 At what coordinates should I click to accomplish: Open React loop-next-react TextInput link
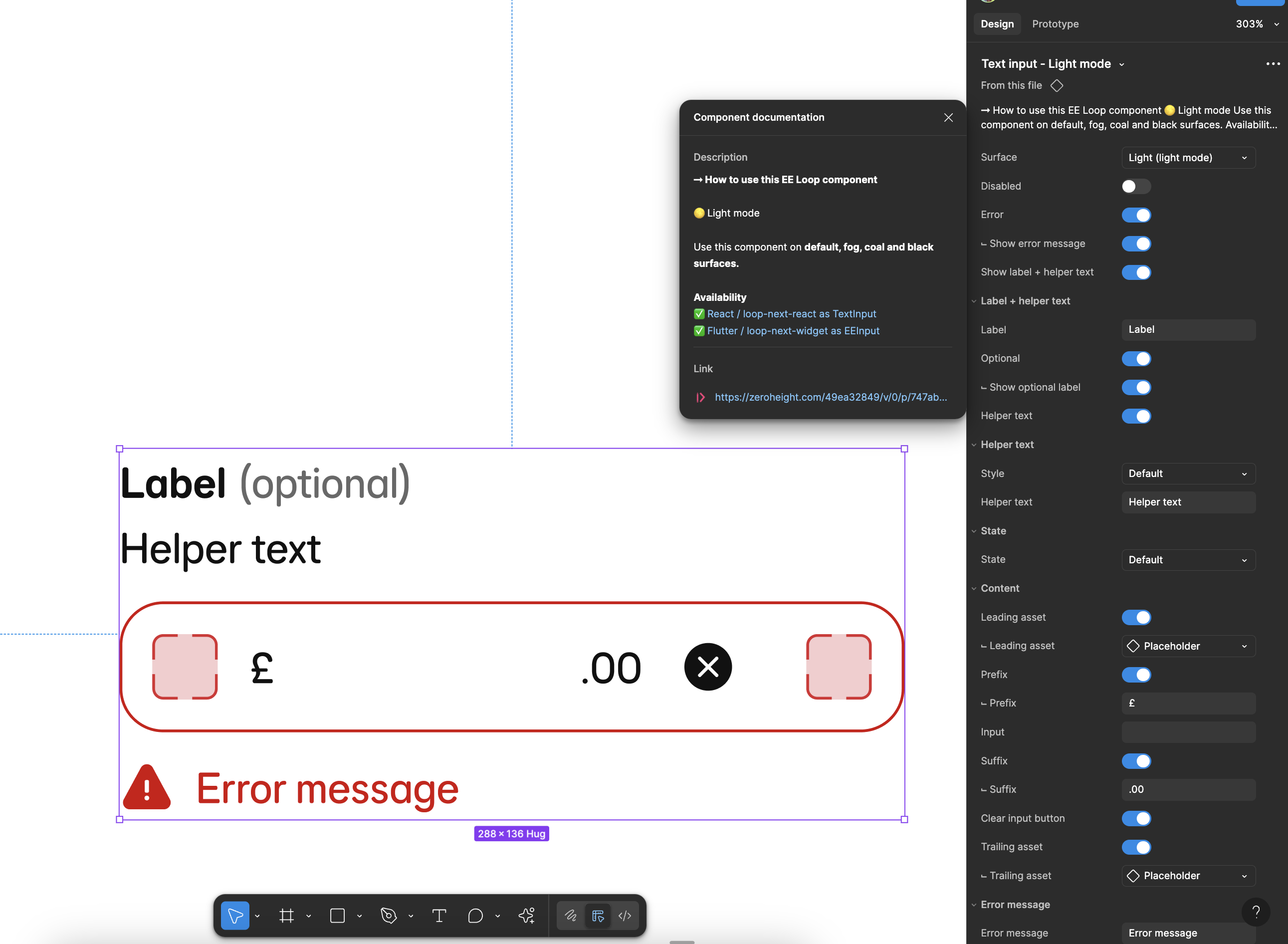pos(791,314)
